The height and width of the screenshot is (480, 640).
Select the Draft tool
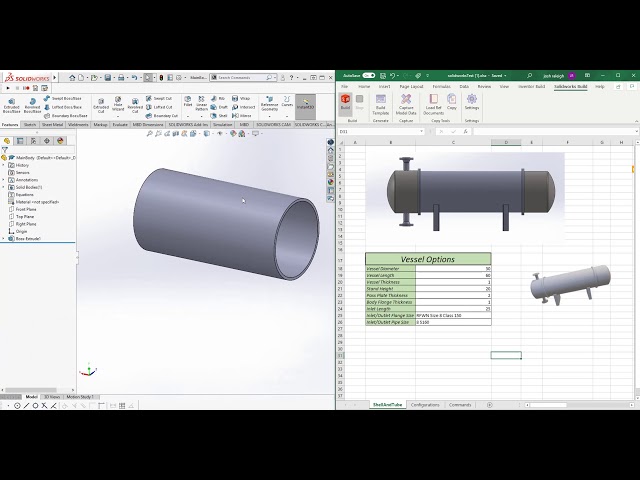click(219, 107)
